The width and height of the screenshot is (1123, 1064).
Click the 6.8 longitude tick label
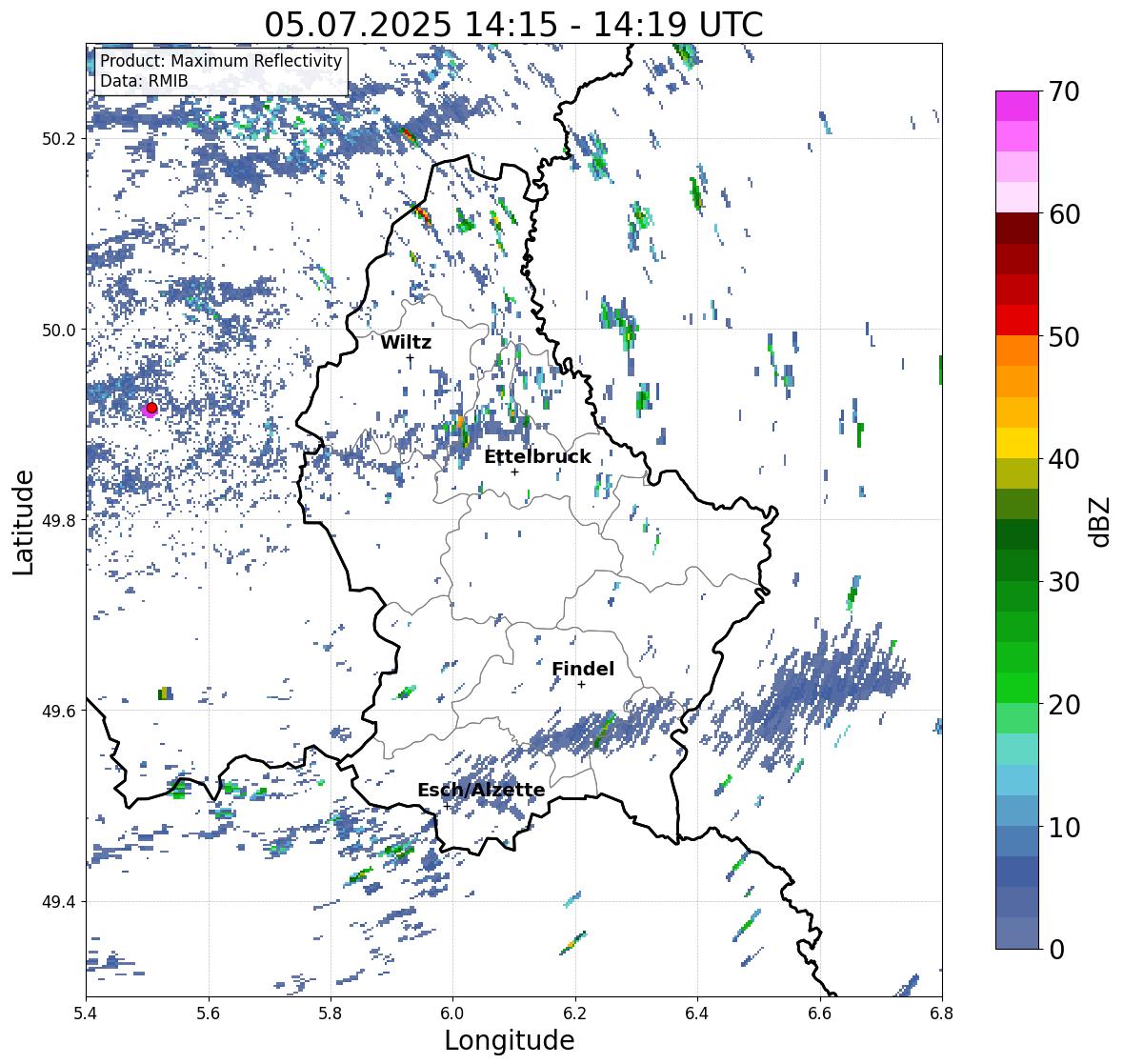942,1013
